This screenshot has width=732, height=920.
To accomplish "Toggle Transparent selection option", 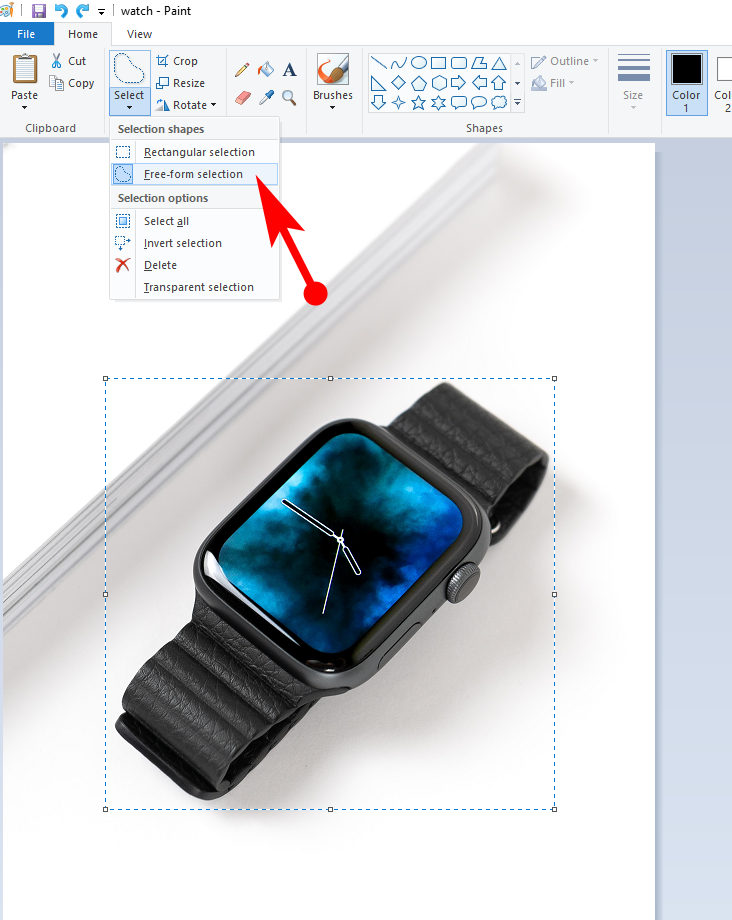I will 198,287.
